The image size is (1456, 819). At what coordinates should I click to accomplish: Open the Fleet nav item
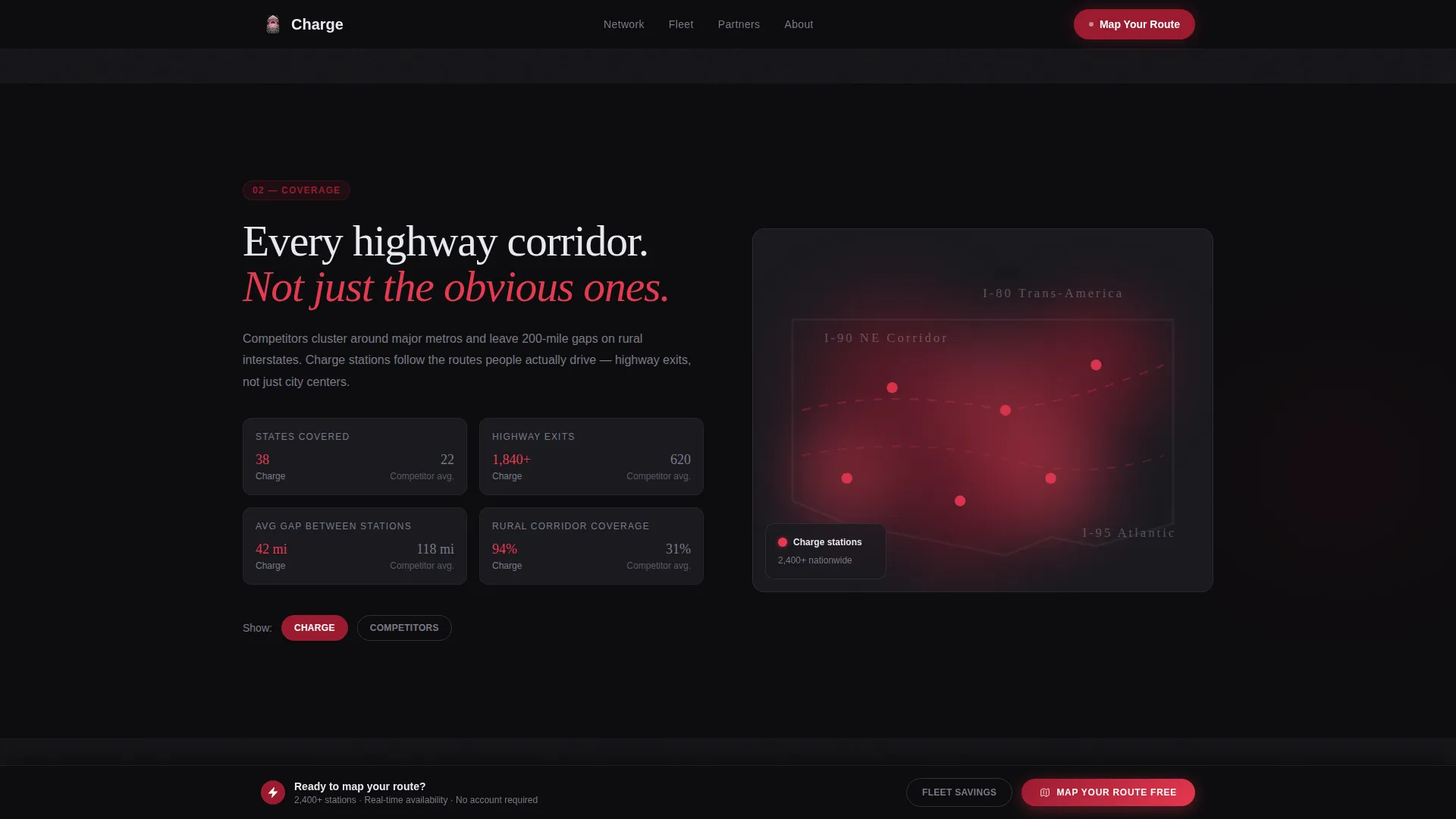point(681,24)
